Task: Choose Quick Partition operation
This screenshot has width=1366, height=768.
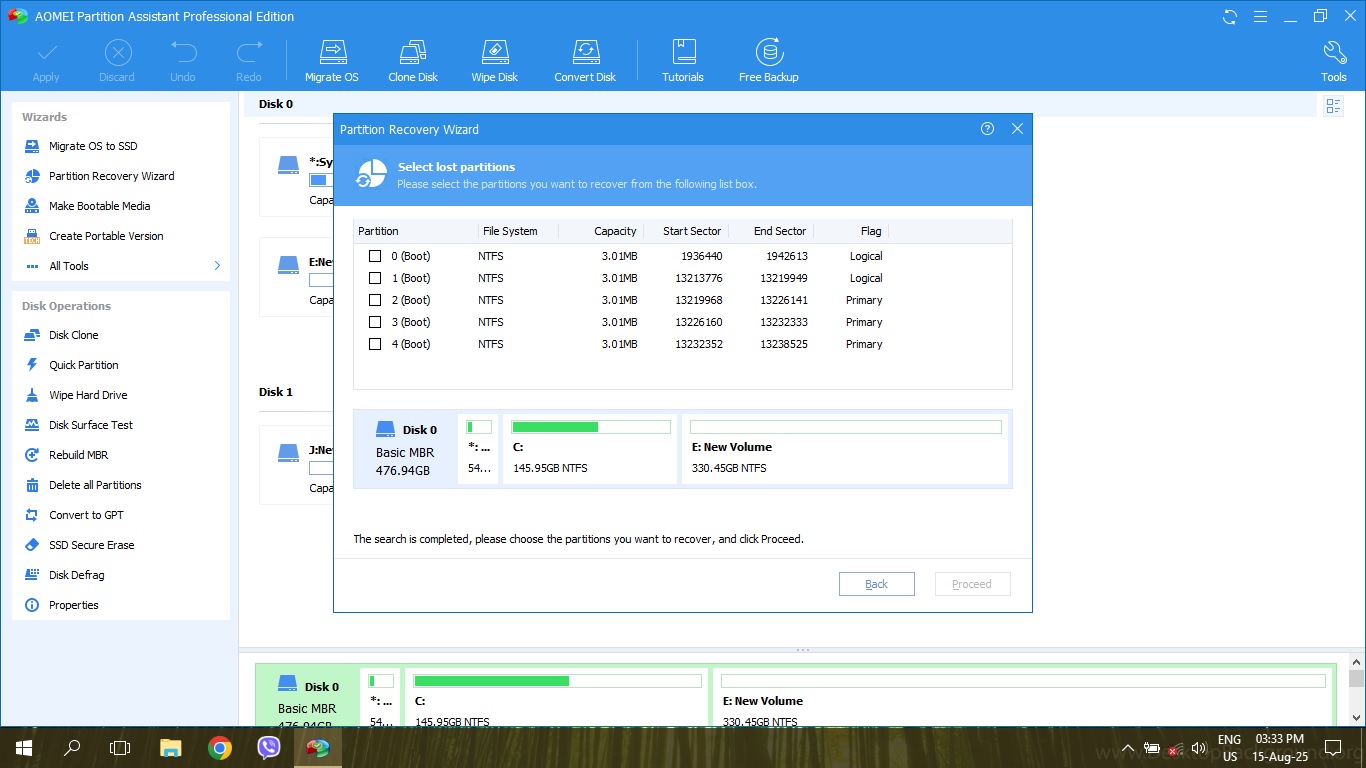Action: (x=83, y=365)
